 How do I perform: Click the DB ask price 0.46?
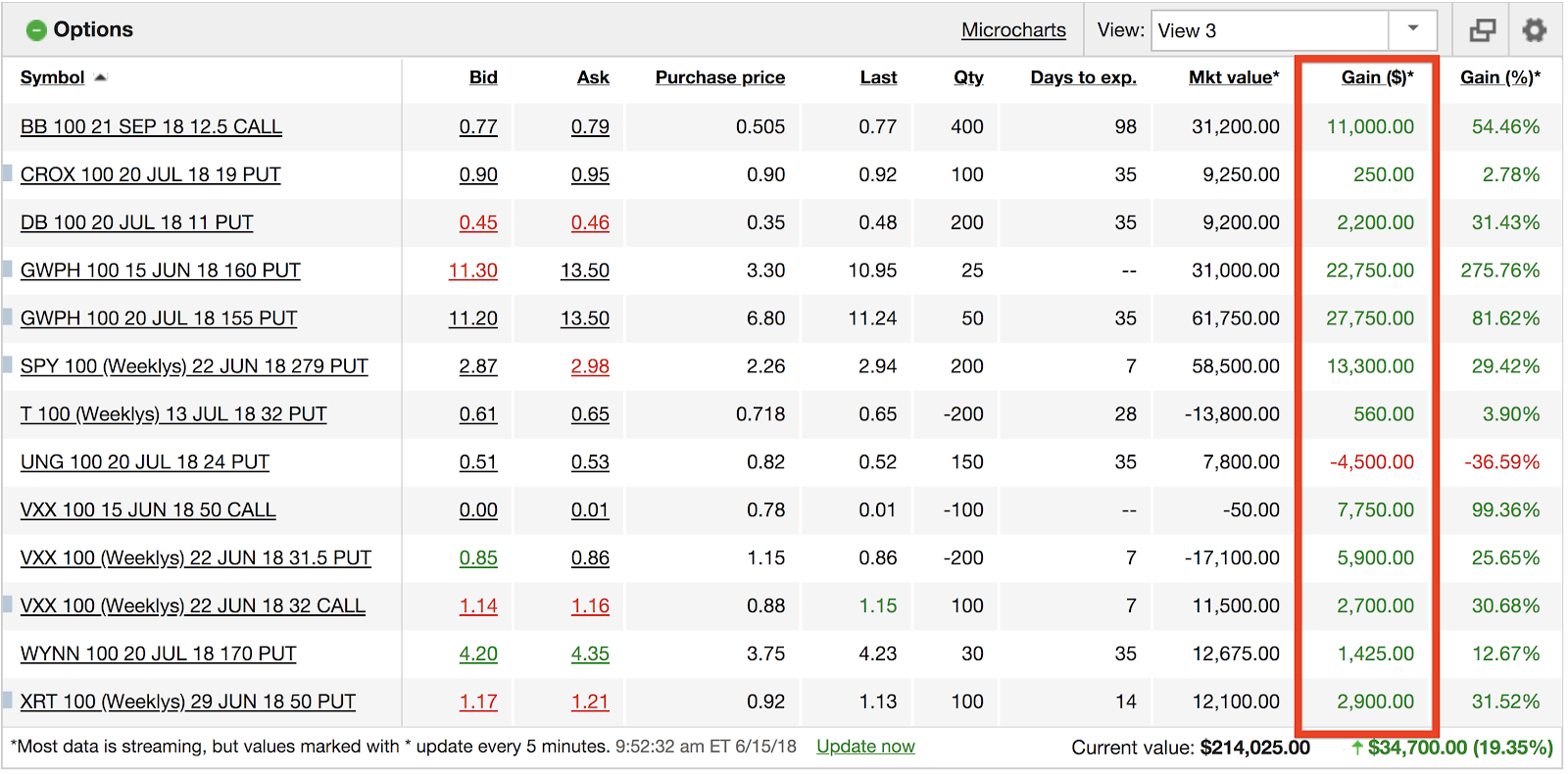pyautogui.click(x=590, y=222)
